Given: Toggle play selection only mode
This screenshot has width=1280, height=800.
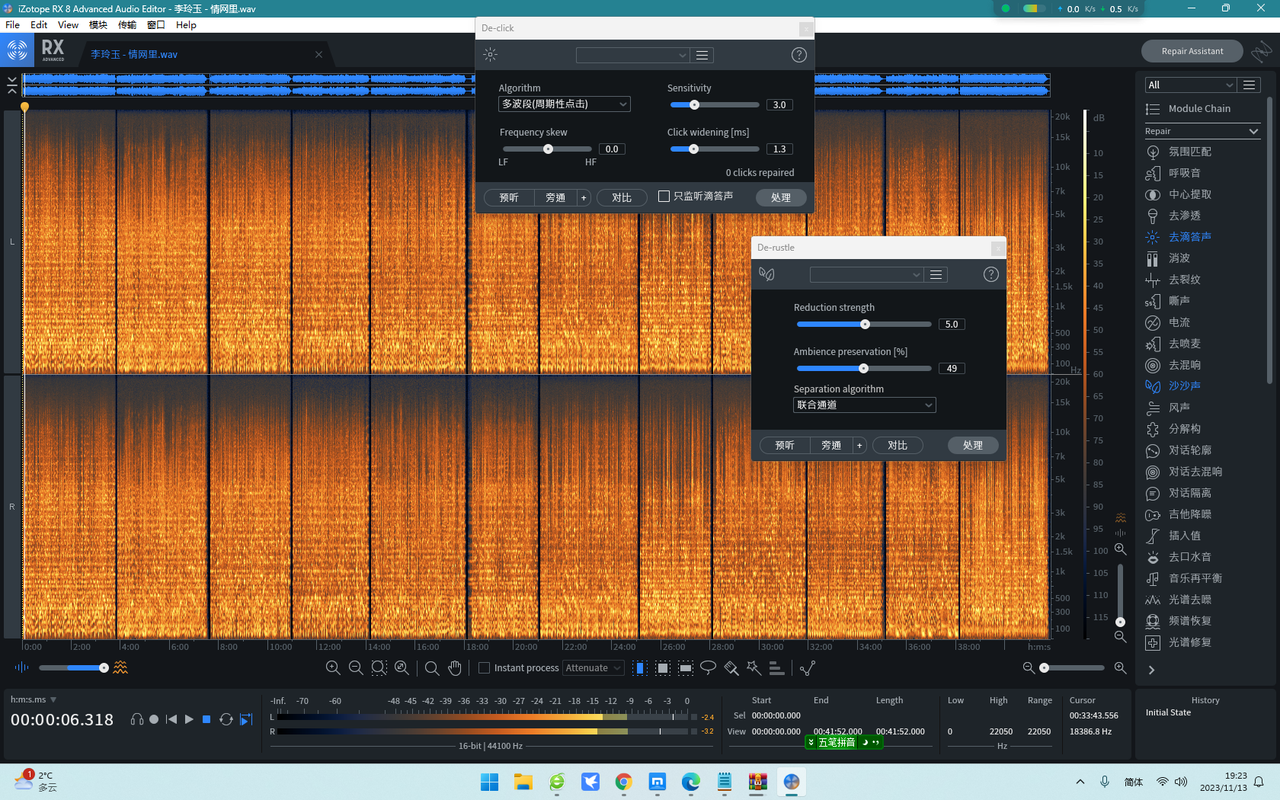Looking at the screenshot, I should 246,719.
